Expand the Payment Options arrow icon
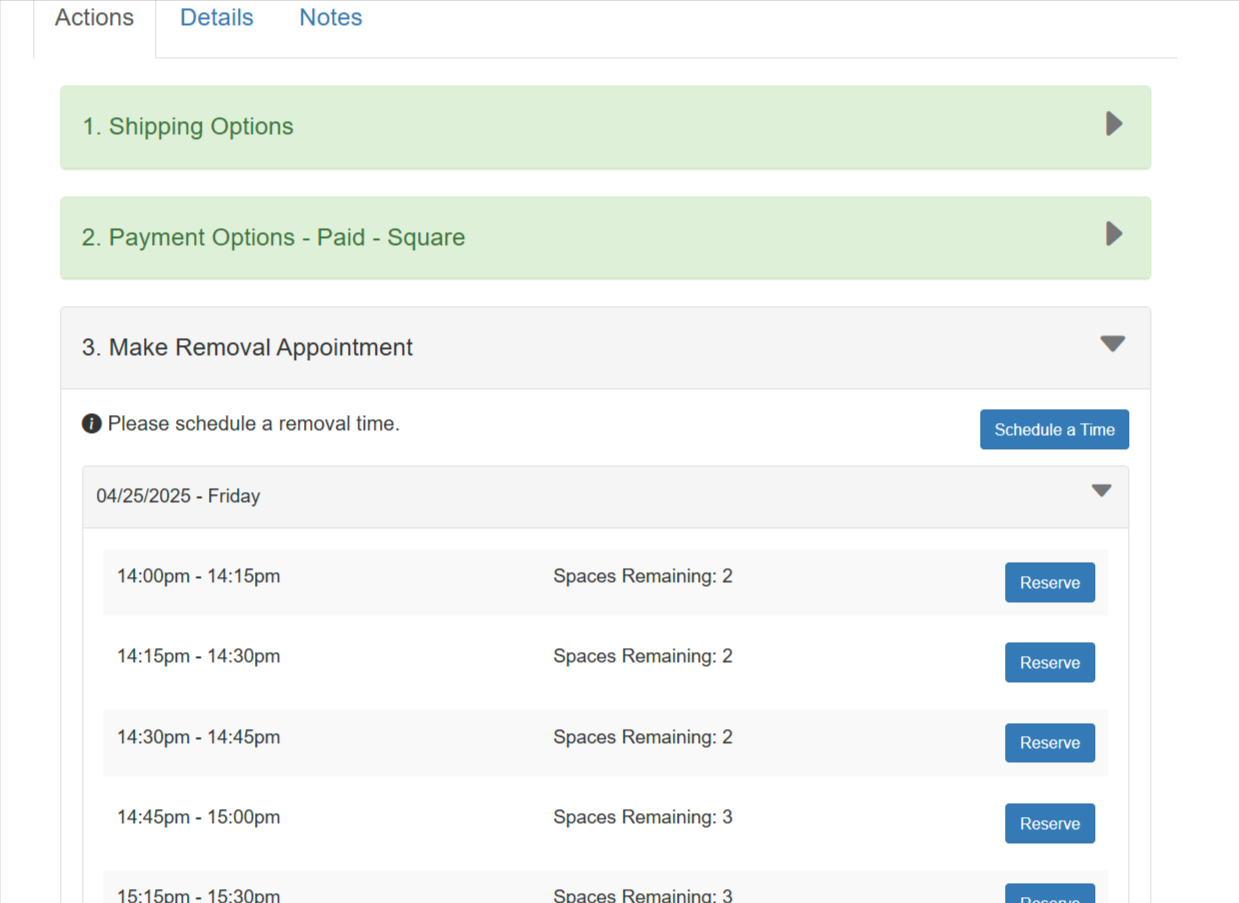 click(1113, 234)
